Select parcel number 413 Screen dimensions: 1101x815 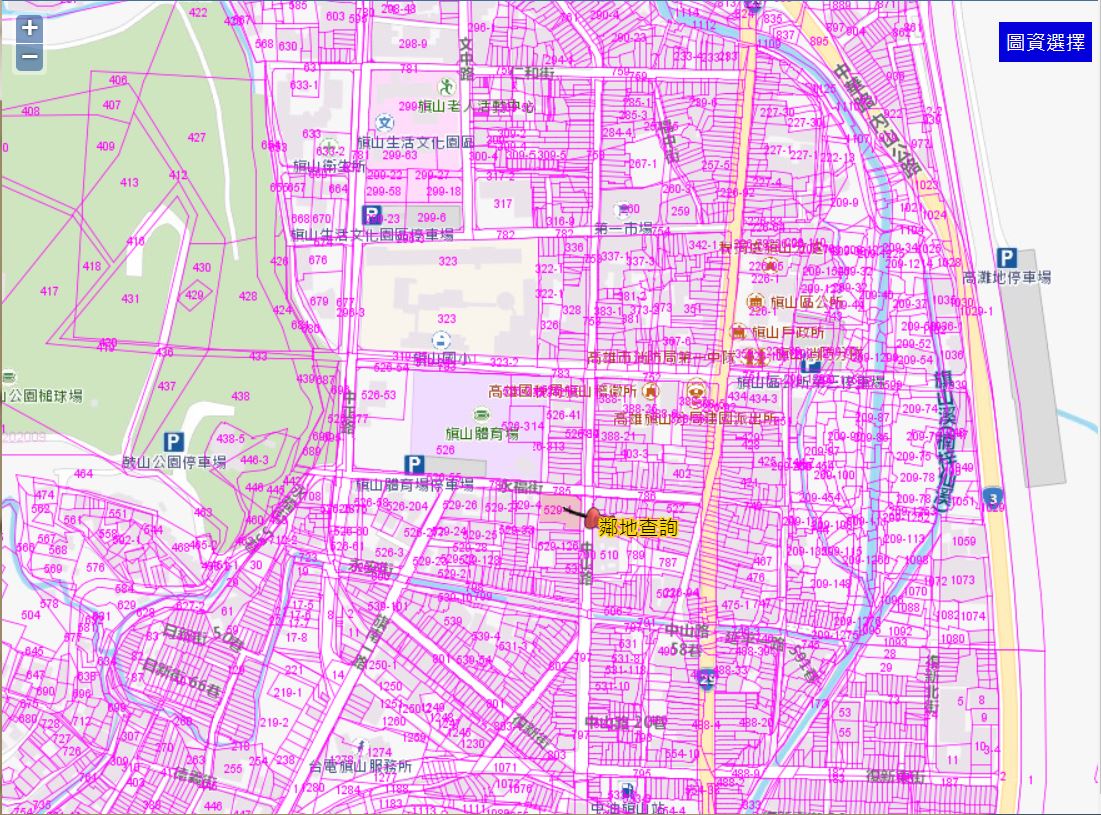(129, 183)
